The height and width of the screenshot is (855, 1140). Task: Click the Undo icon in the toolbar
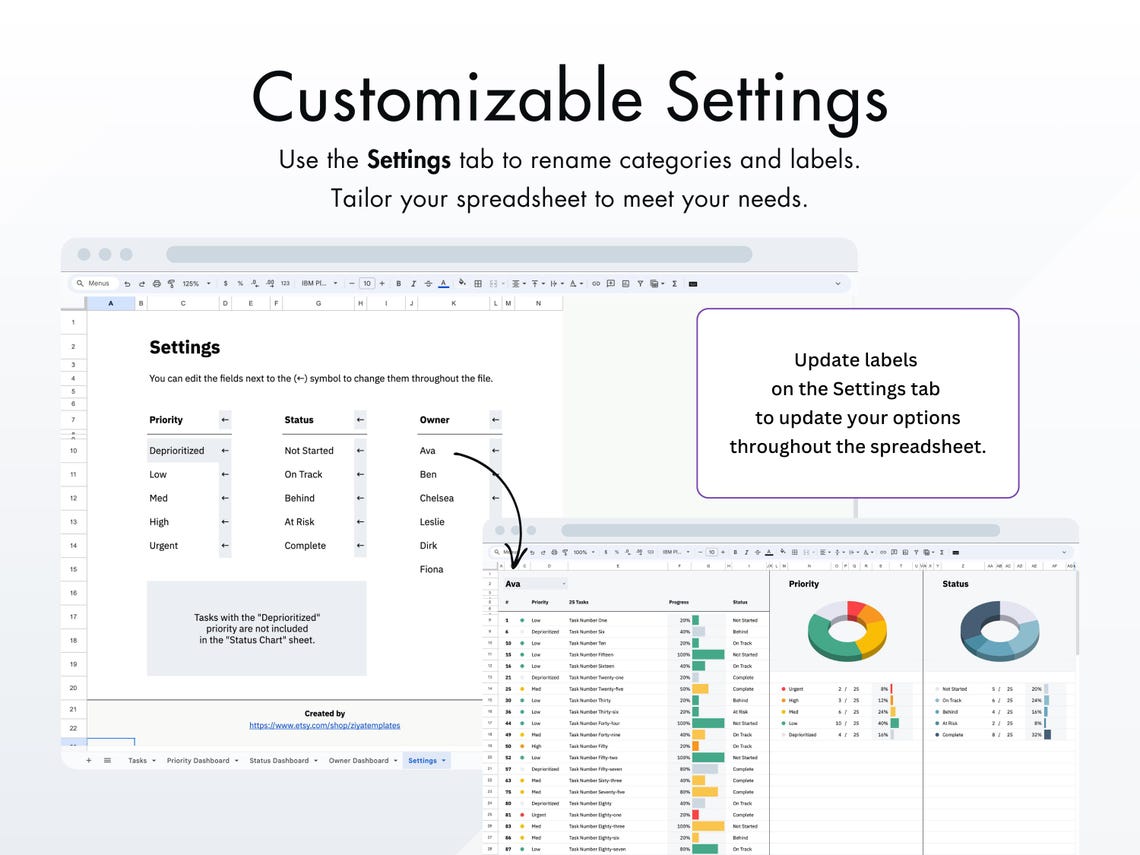tap(128, 283)
